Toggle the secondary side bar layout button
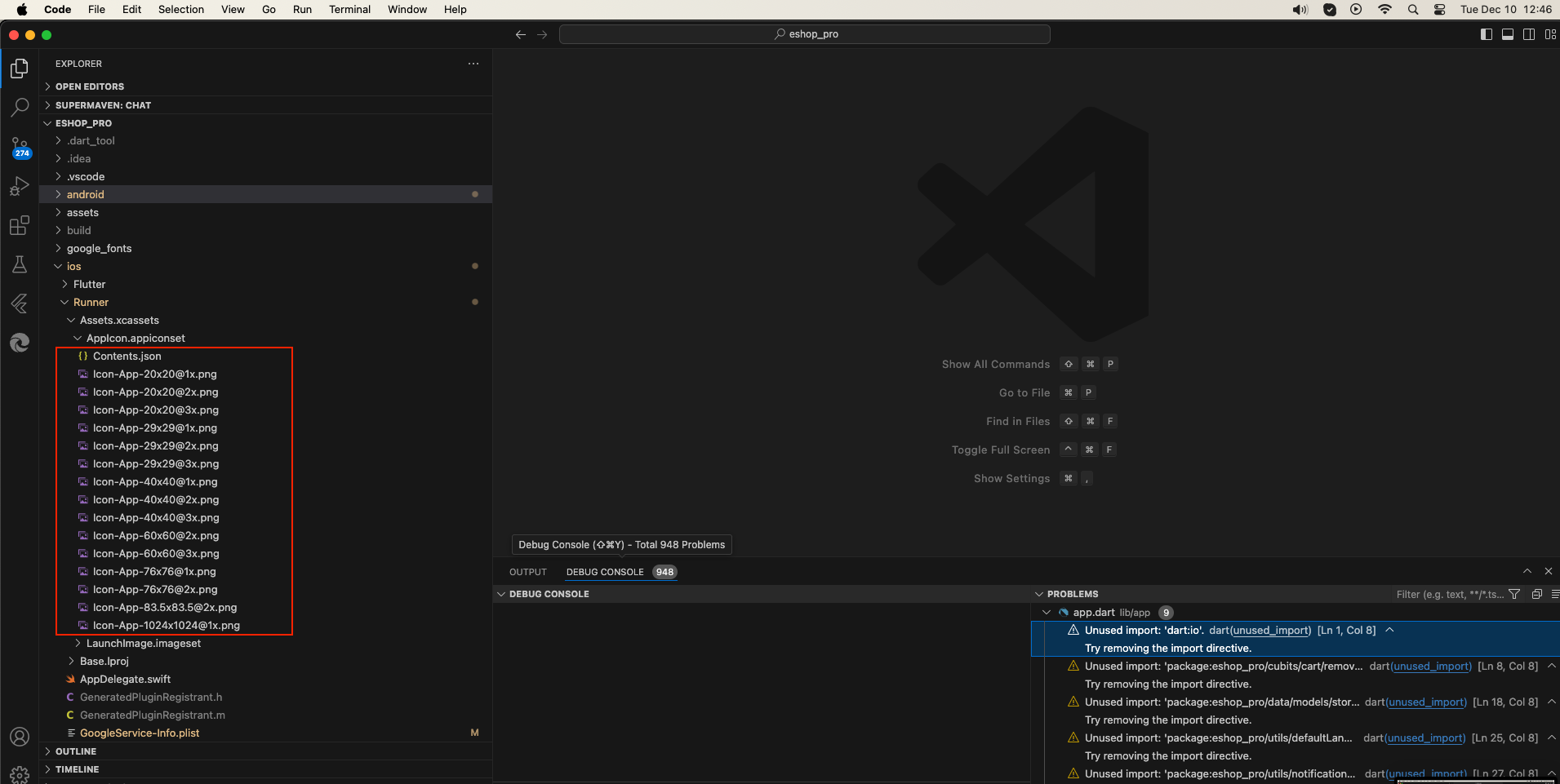This screenshot has width=1560, height=784. click(x=1529, y=34)
